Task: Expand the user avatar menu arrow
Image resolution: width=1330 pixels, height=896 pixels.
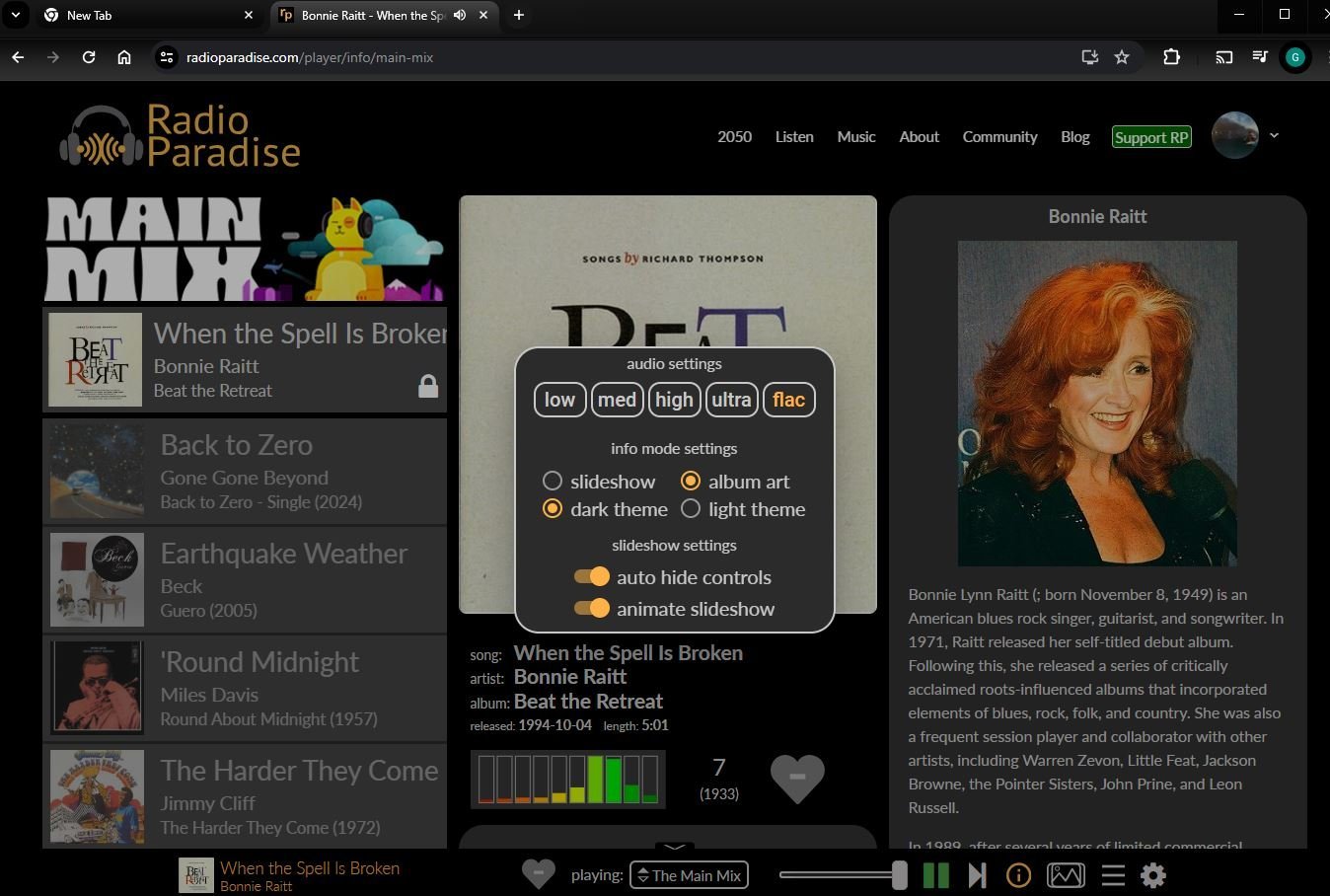Action: pyautogui.click(x=1274, y=136)
